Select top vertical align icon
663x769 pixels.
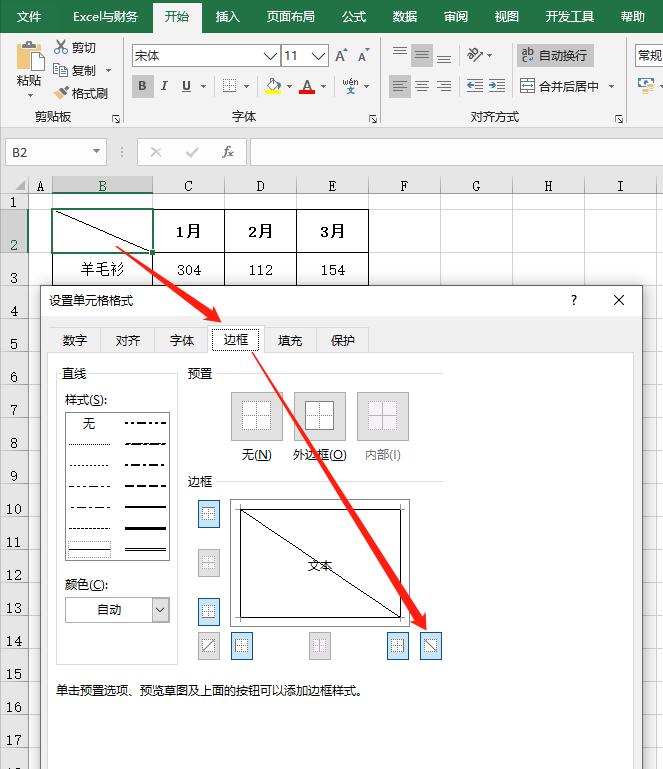tap(400, 54)
